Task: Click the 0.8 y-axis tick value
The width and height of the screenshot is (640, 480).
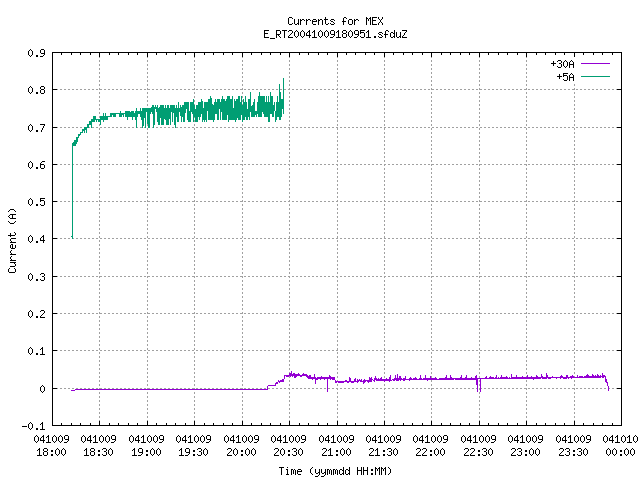Action: [36, 90]
